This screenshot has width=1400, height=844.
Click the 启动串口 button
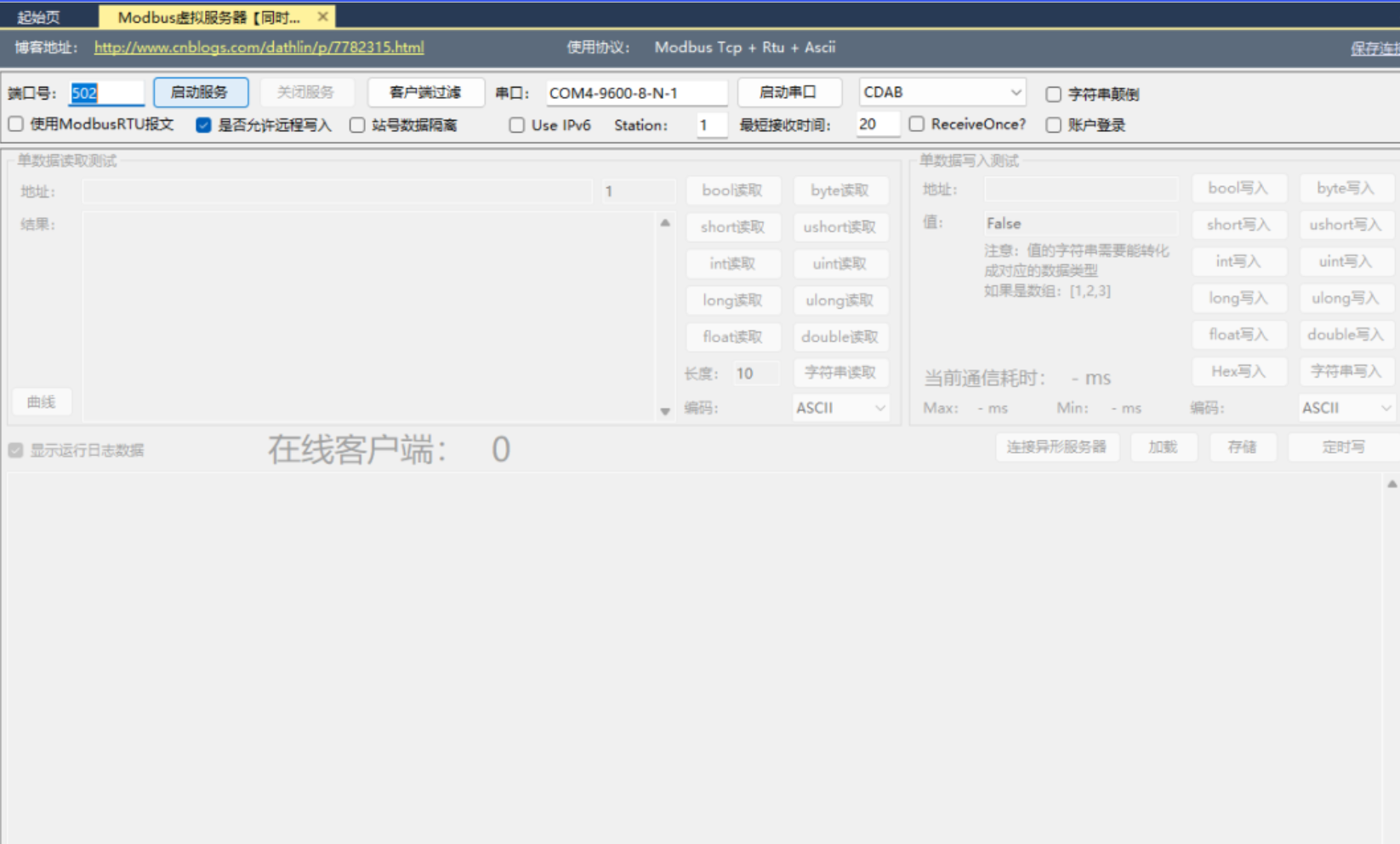click(788, 92)
